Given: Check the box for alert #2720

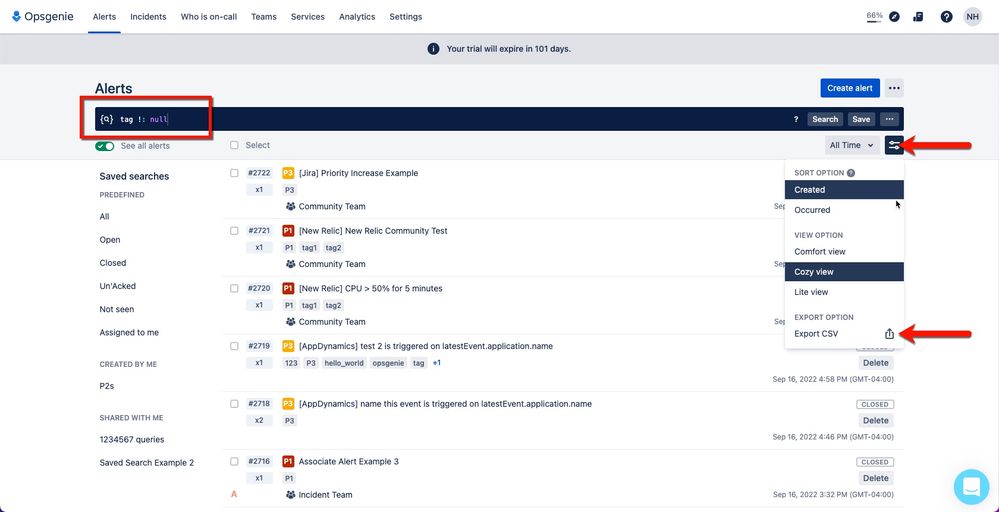Looking at the screenshot, I should coord(234,288).
